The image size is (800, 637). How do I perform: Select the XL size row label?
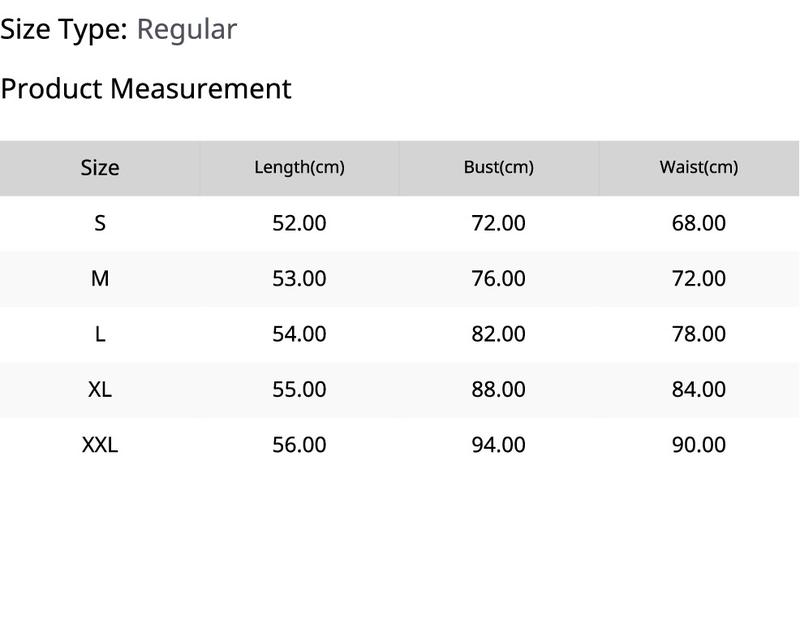[x=100, y=390]
